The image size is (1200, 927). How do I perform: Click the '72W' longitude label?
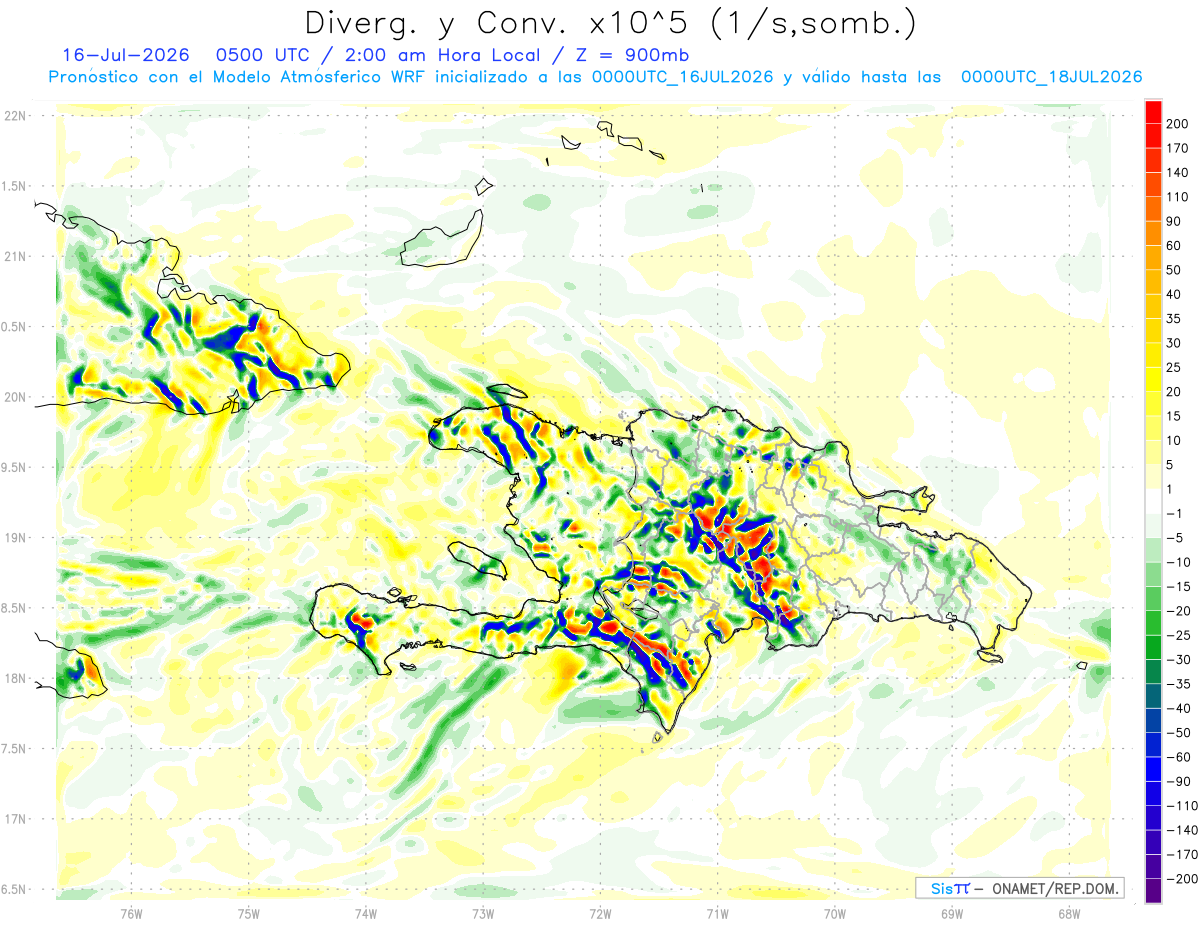600,913
